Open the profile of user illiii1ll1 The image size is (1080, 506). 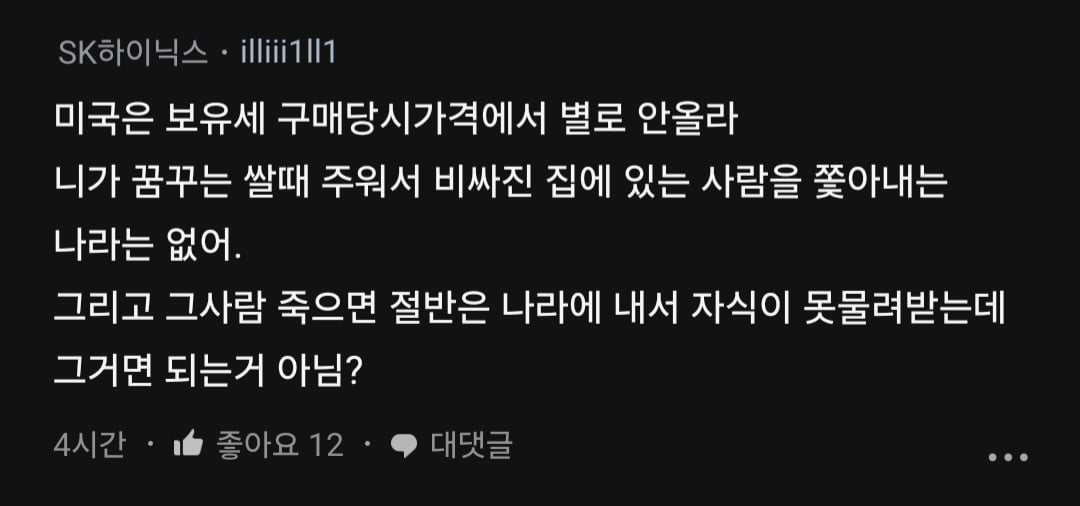[x=289, y=52]
